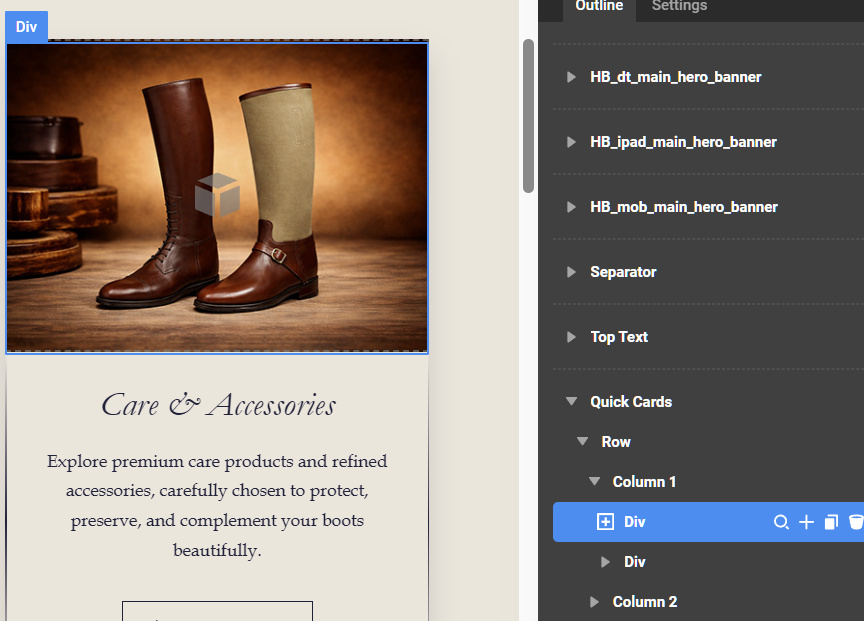
Task: Delete the selected Div with the trash icon
Action: pyautogui.click(x=855, y=522)
